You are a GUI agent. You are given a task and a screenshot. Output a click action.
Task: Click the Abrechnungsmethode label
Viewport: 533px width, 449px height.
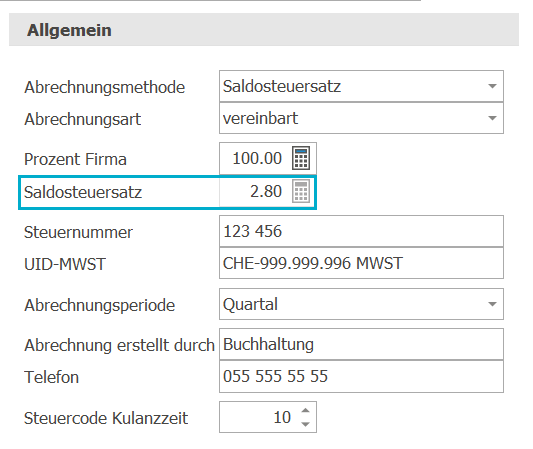pyautogui.click(x=104, y=87)
